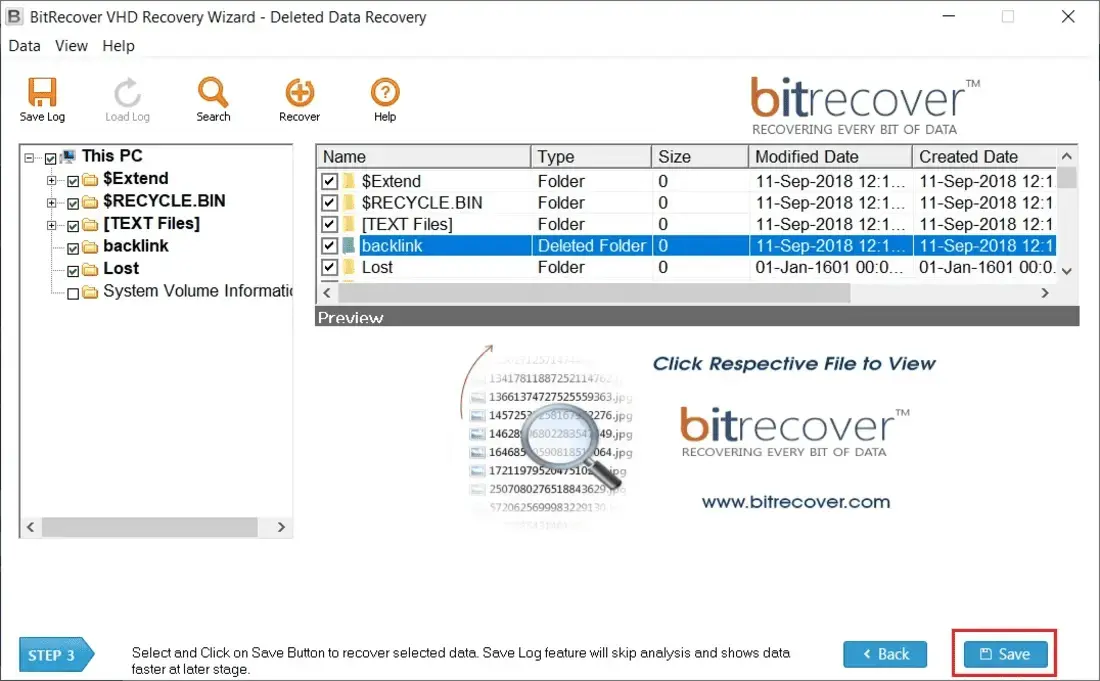Screen dimensions: 1100x681
Task: Click the Recover toolbar icon
Action: coord(300,93)
